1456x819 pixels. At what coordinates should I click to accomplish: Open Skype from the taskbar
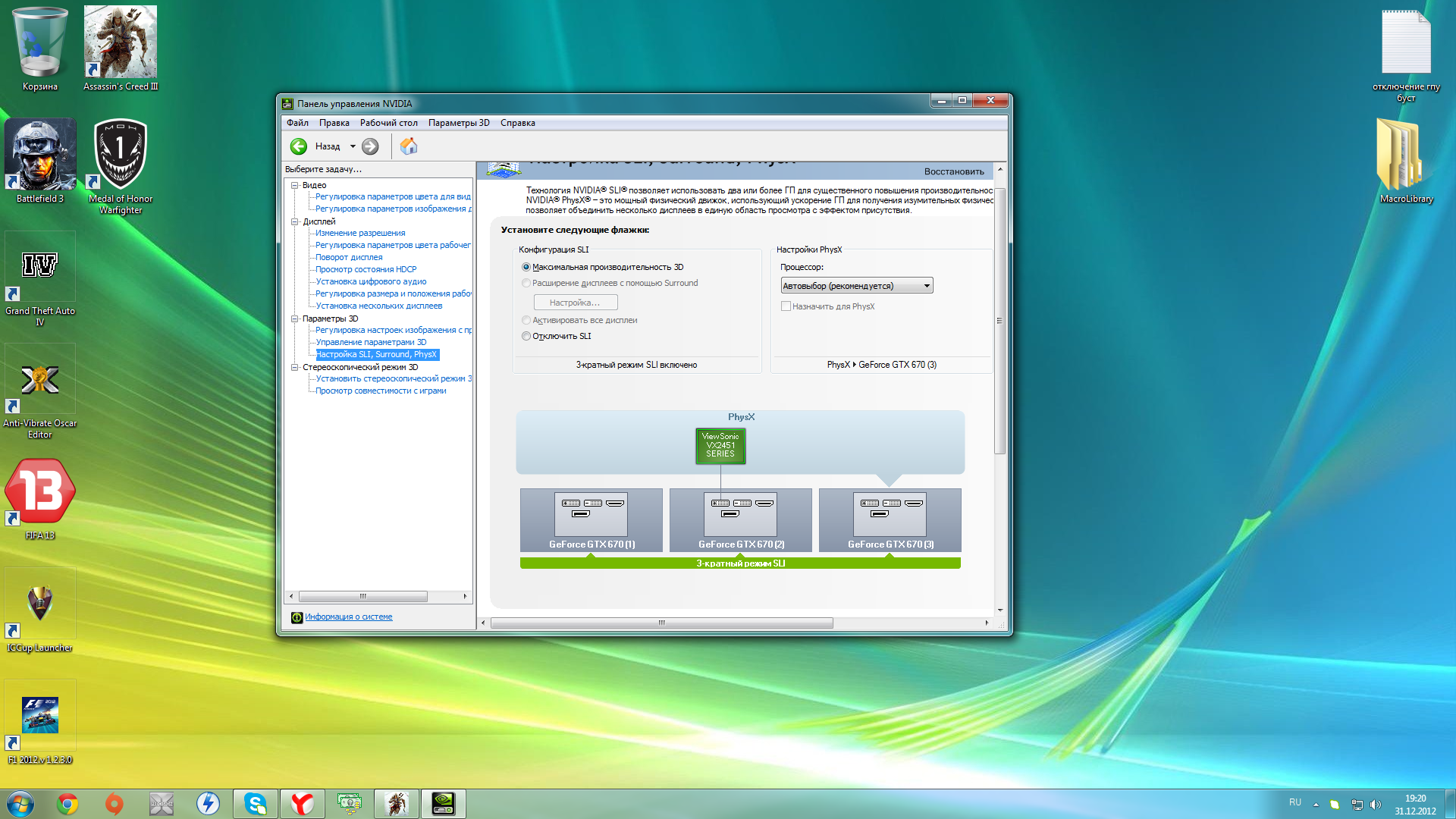(256, 804)
